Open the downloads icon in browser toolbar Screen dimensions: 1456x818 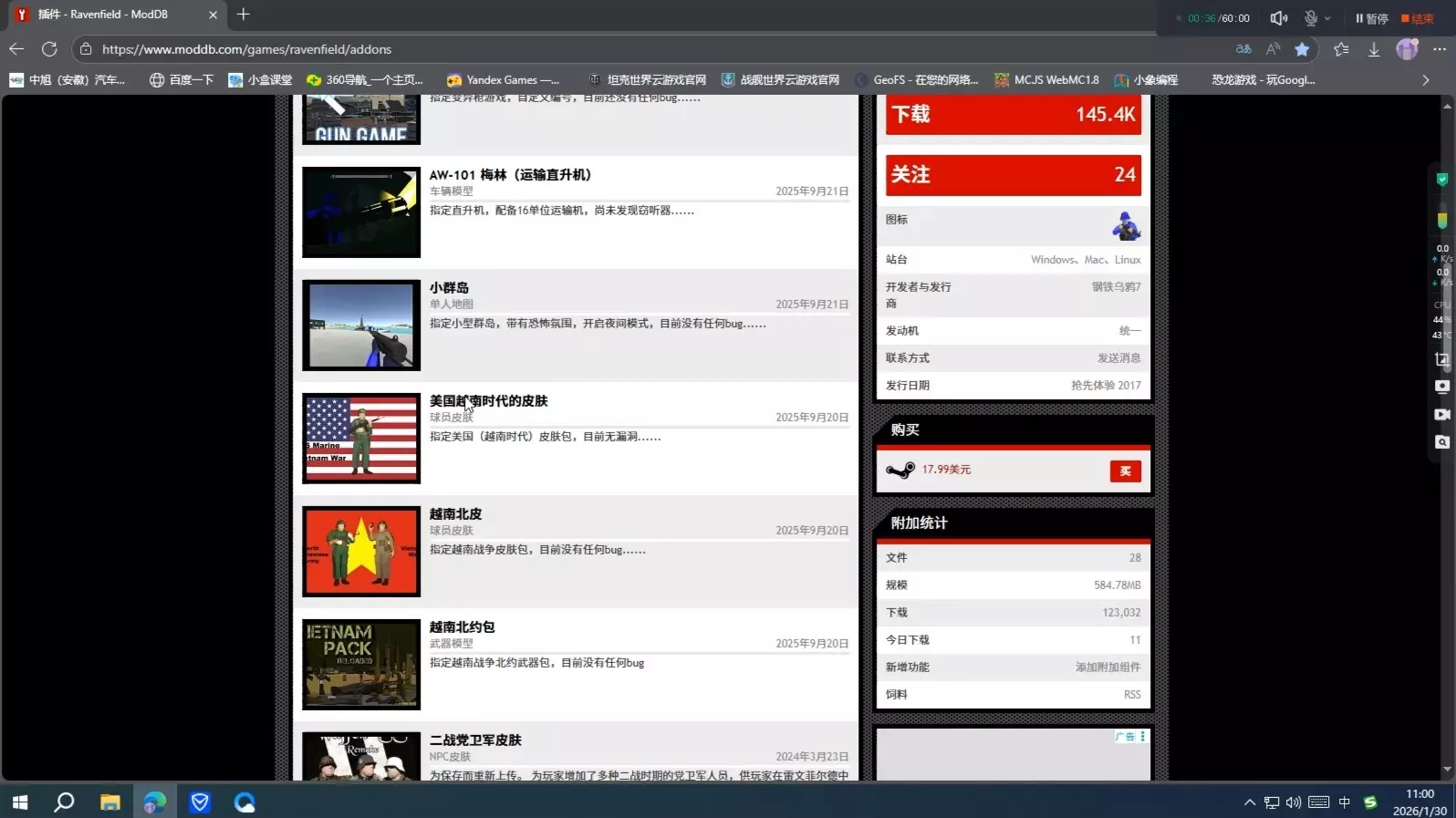point(1374,49)
